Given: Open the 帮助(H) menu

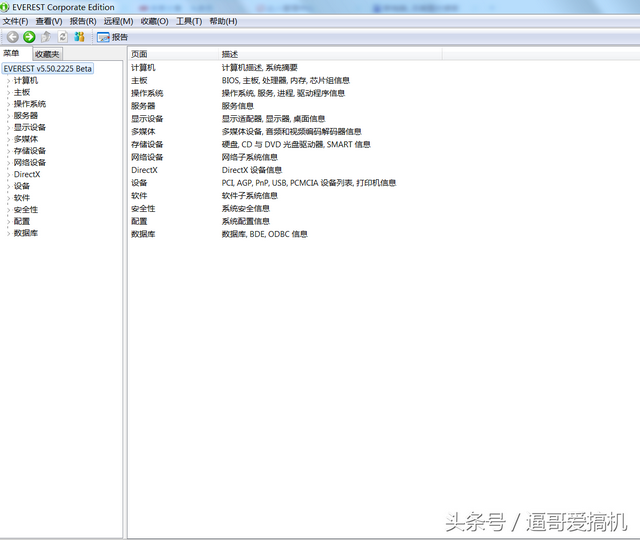Looking at the screenshot, I should (223, 21).
